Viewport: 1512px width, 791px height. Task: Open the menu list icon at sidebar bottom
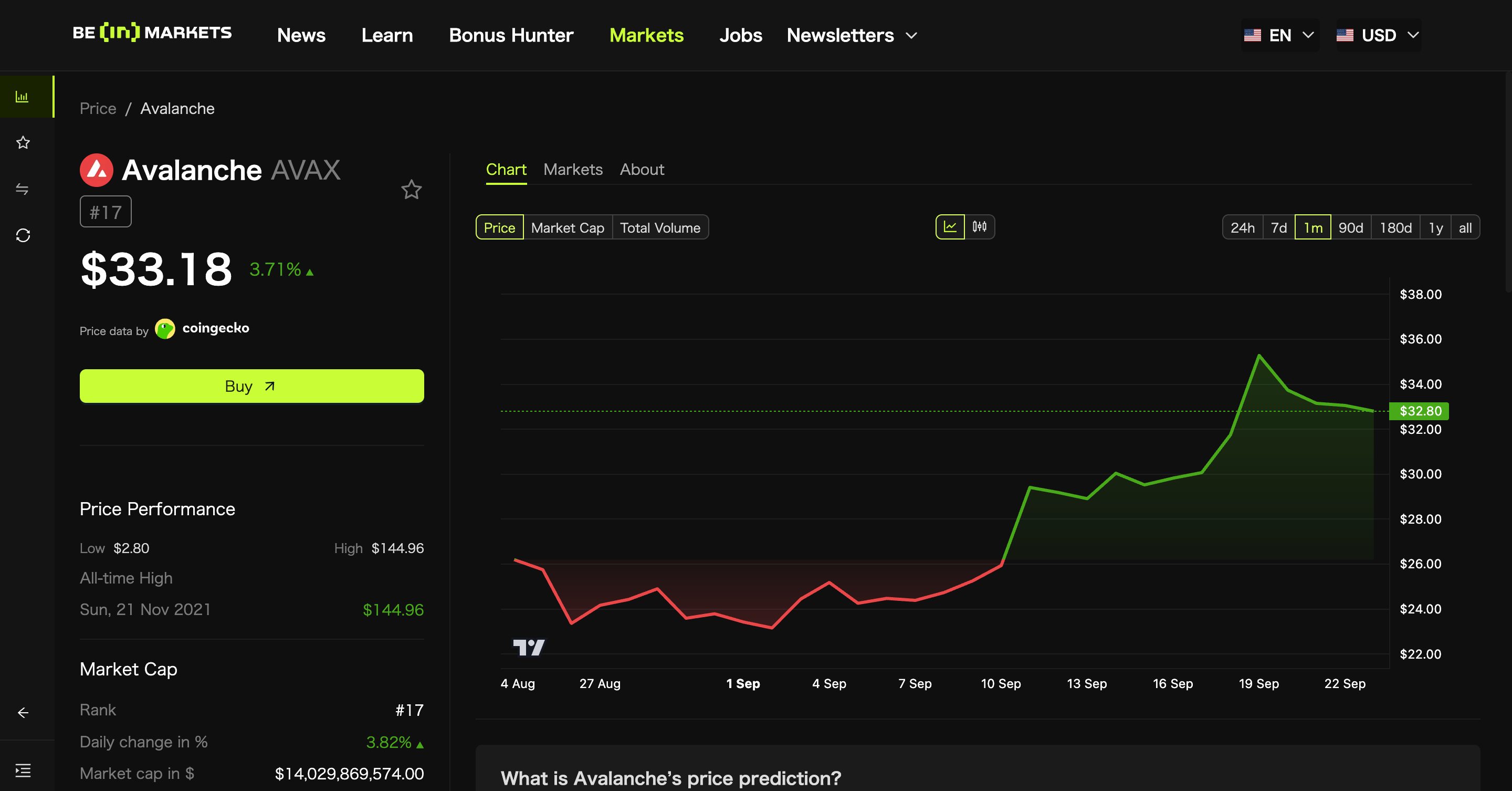23,771
